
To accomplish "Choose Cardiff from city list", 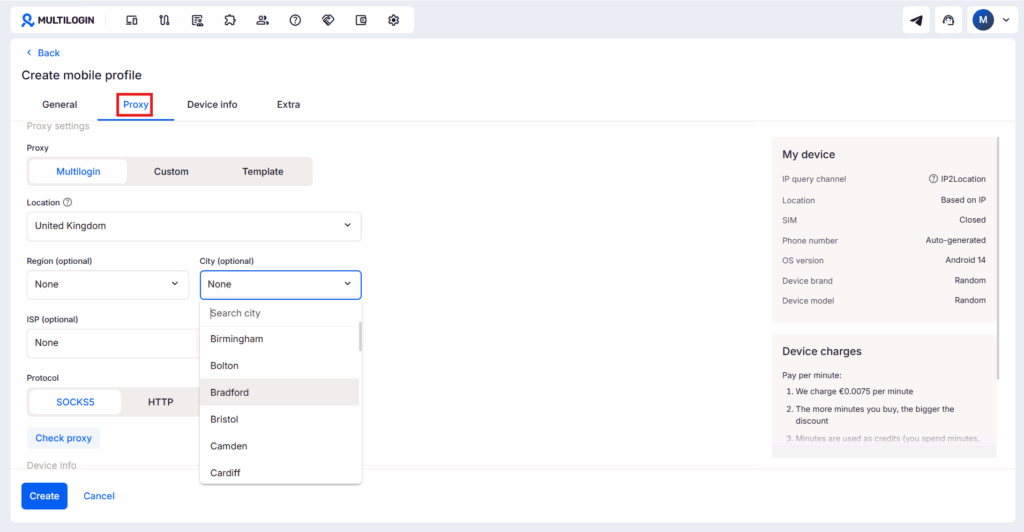I will [280, 472].
